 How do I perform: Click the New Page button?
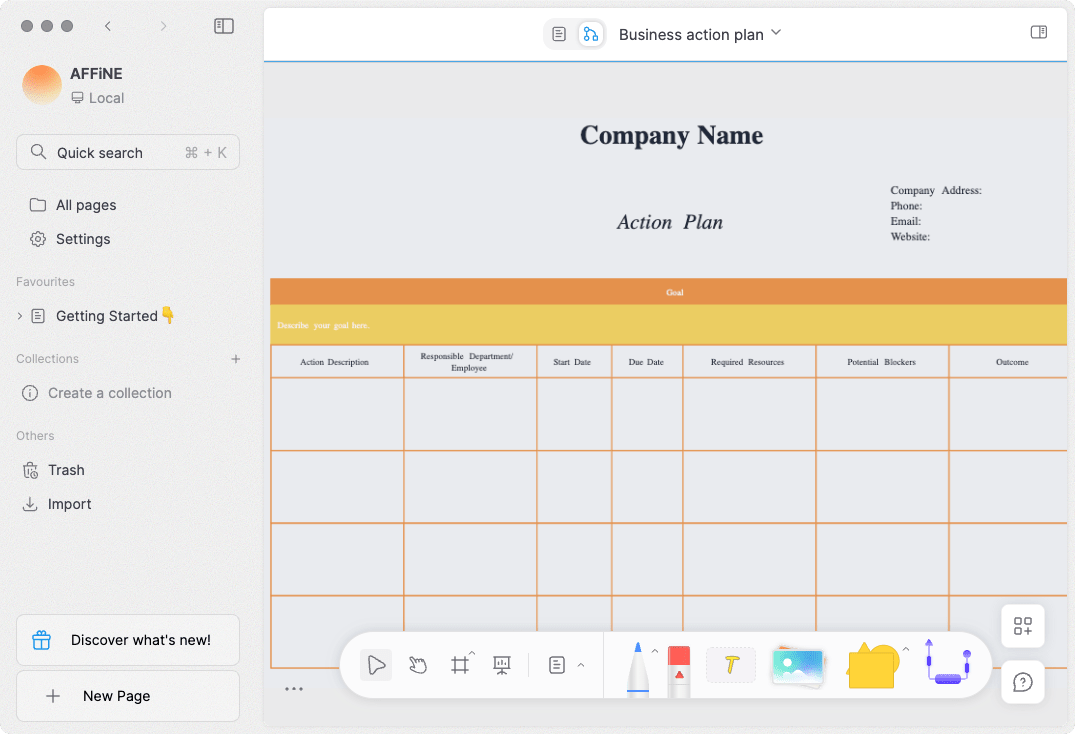click(127, 695)
